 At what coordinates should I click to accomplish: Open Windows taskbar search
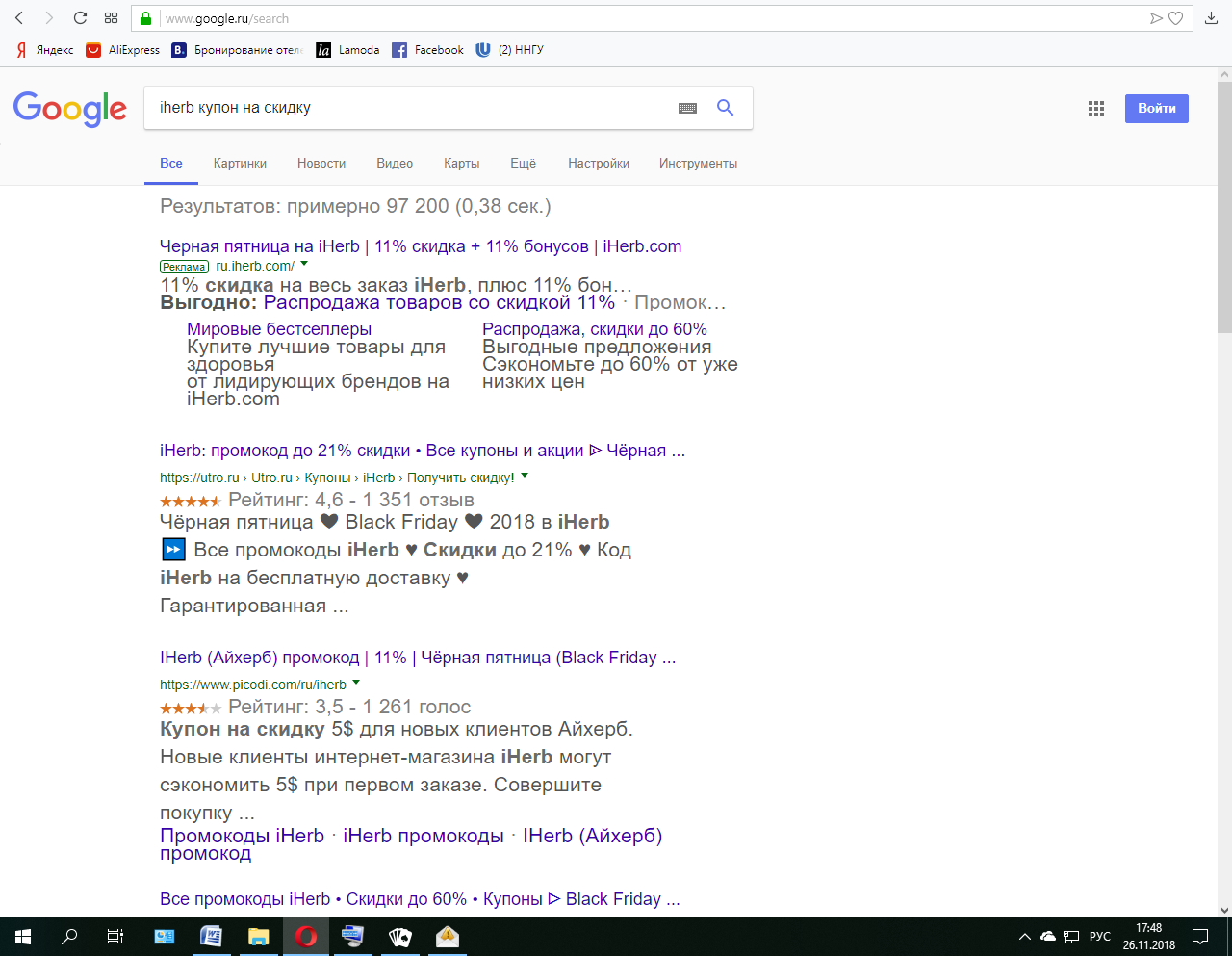point(69,936)
